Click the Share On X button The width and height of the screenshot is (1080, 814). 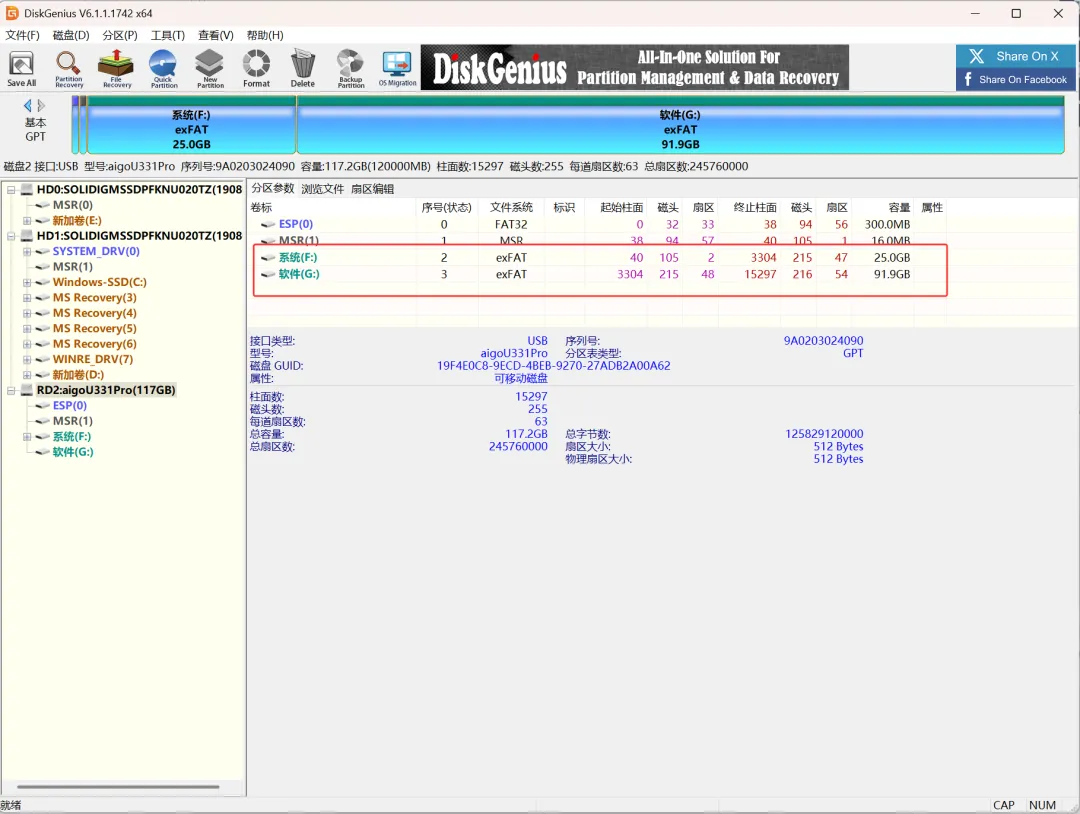[x=1014, y=56]
